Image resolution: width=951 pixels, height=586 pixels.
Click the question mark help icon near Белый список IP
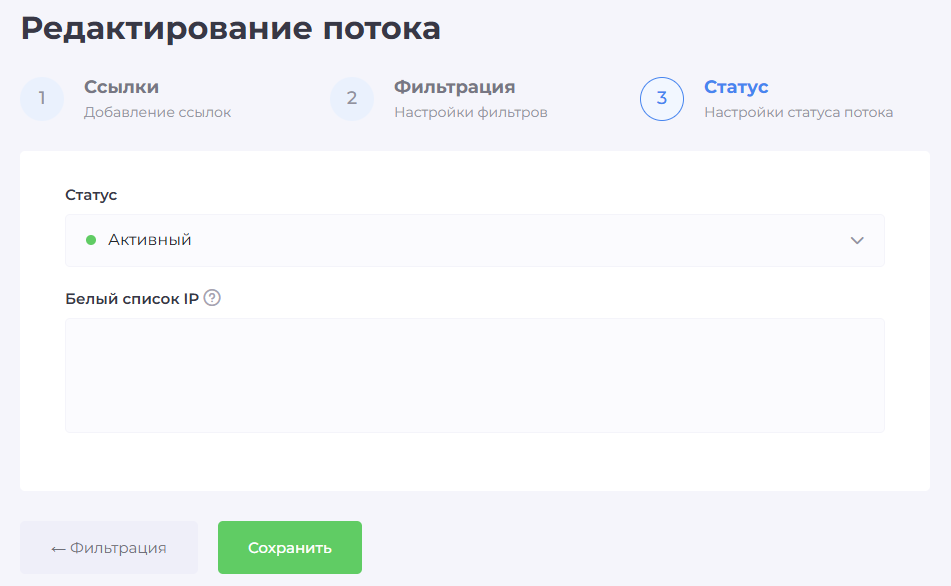coord(213,297)
